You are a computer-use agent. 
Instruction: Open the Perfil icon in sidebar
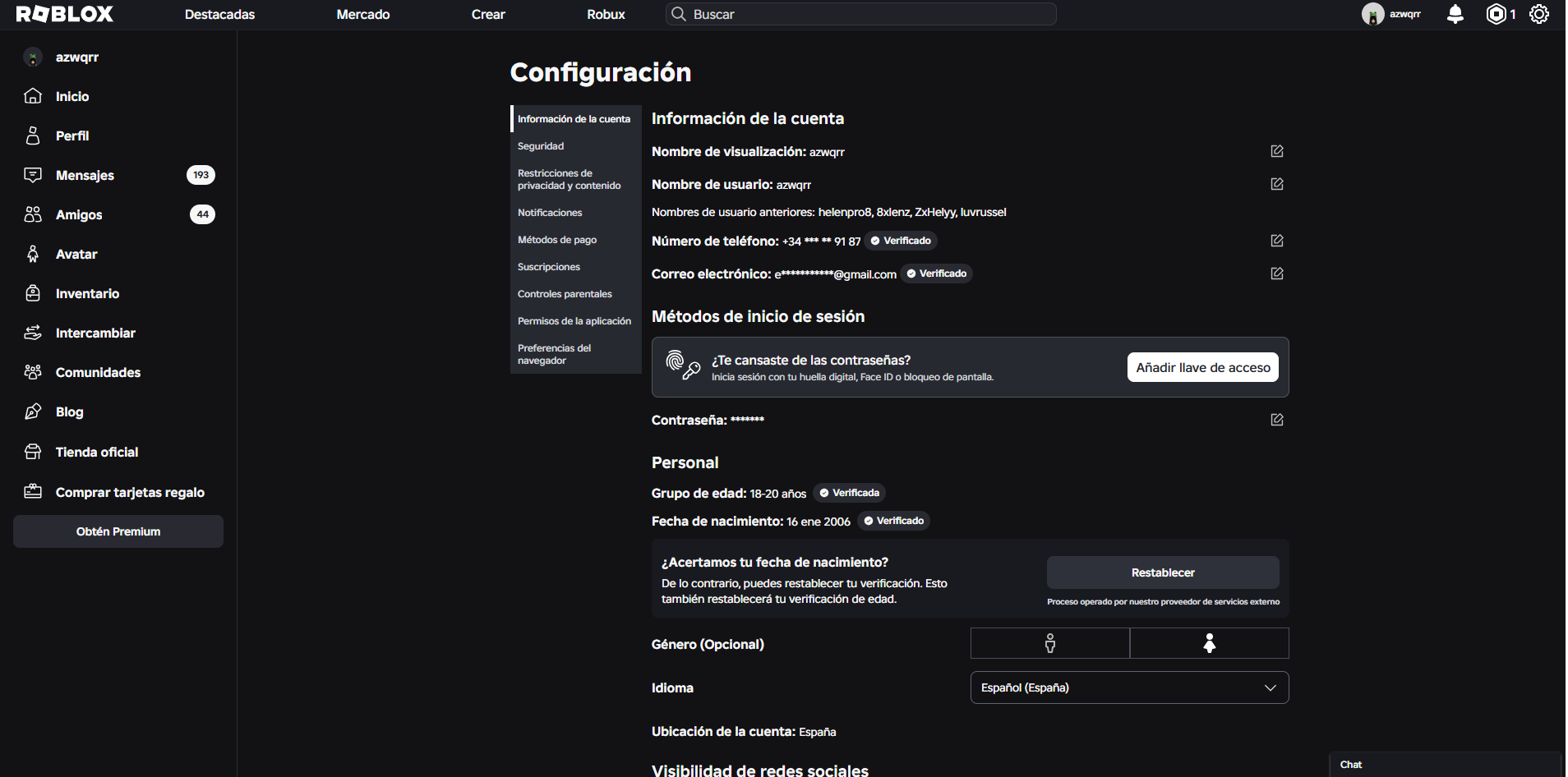pos(33,136)
